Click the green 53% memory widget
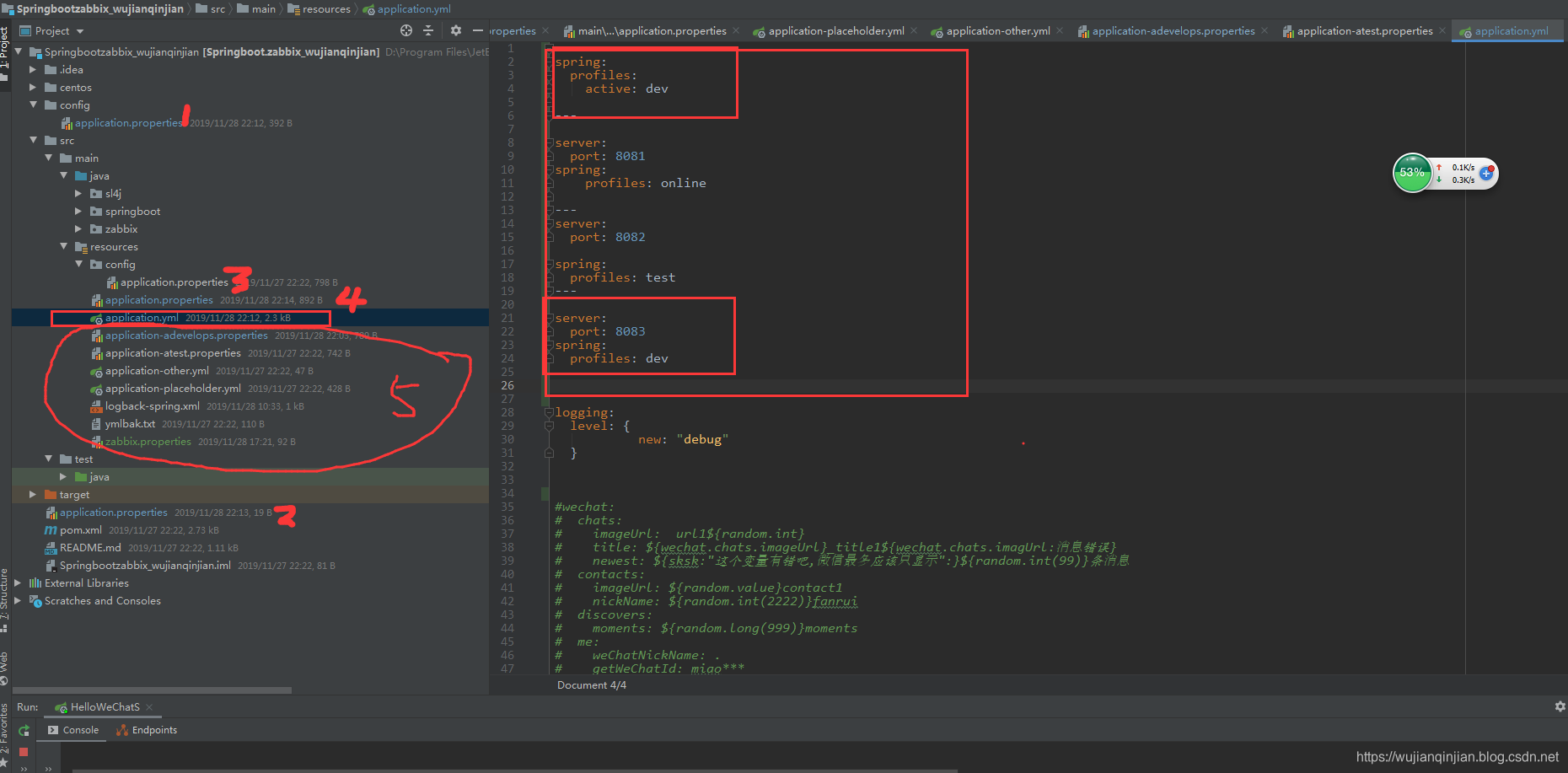1568x773 pixels. 1412,173
